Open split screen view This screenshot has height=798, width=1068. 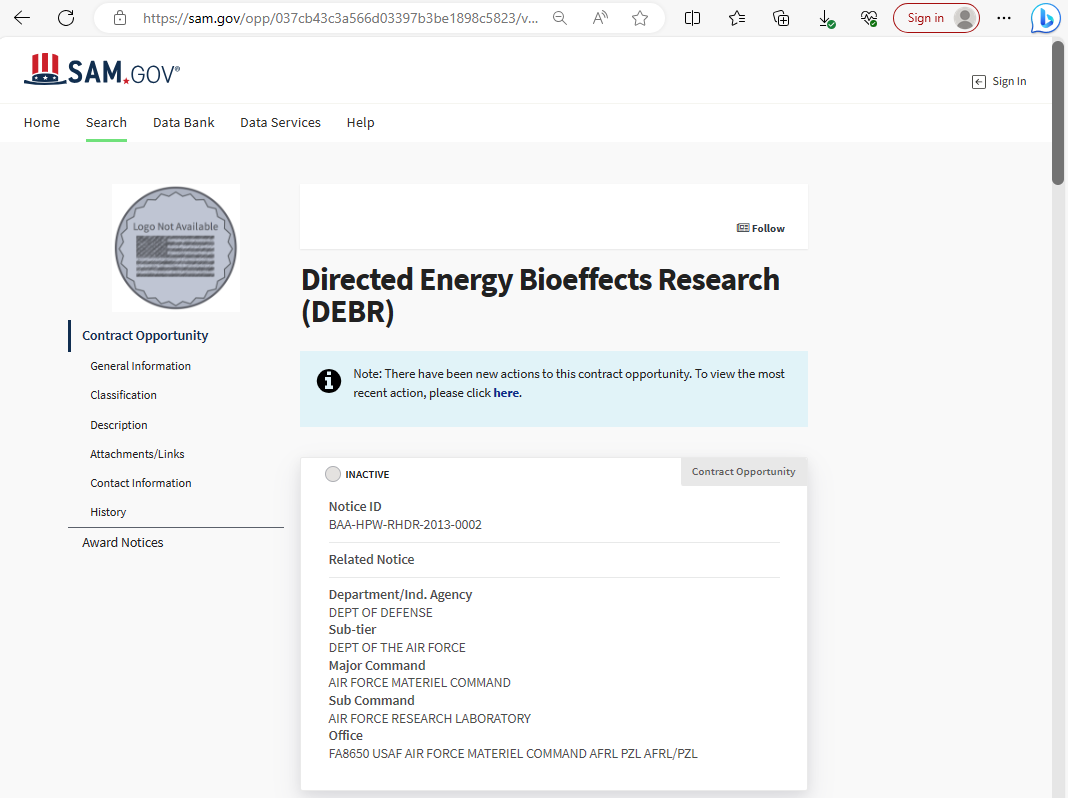click(x=692, y=17)
